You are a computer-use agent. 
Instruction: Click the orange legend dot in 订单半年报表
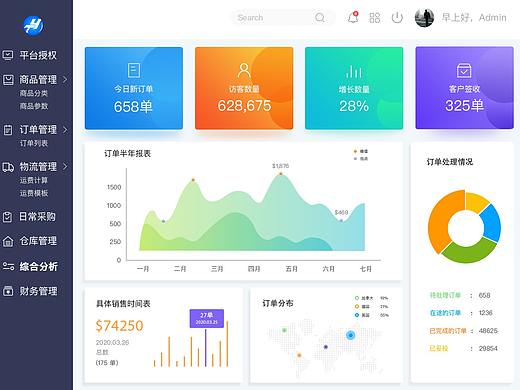click(355, 152)
